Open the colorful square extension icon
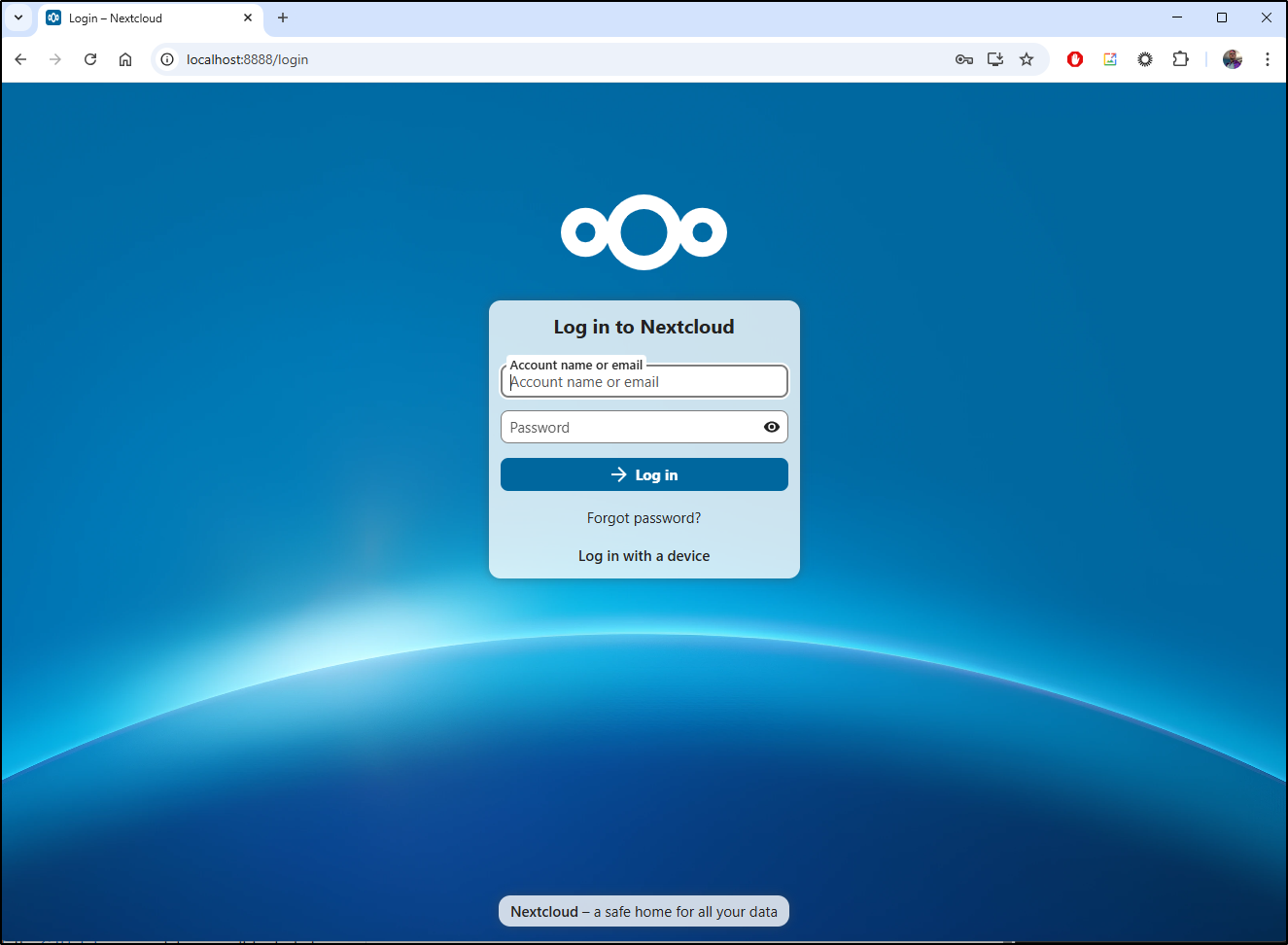 (1110, 59)
